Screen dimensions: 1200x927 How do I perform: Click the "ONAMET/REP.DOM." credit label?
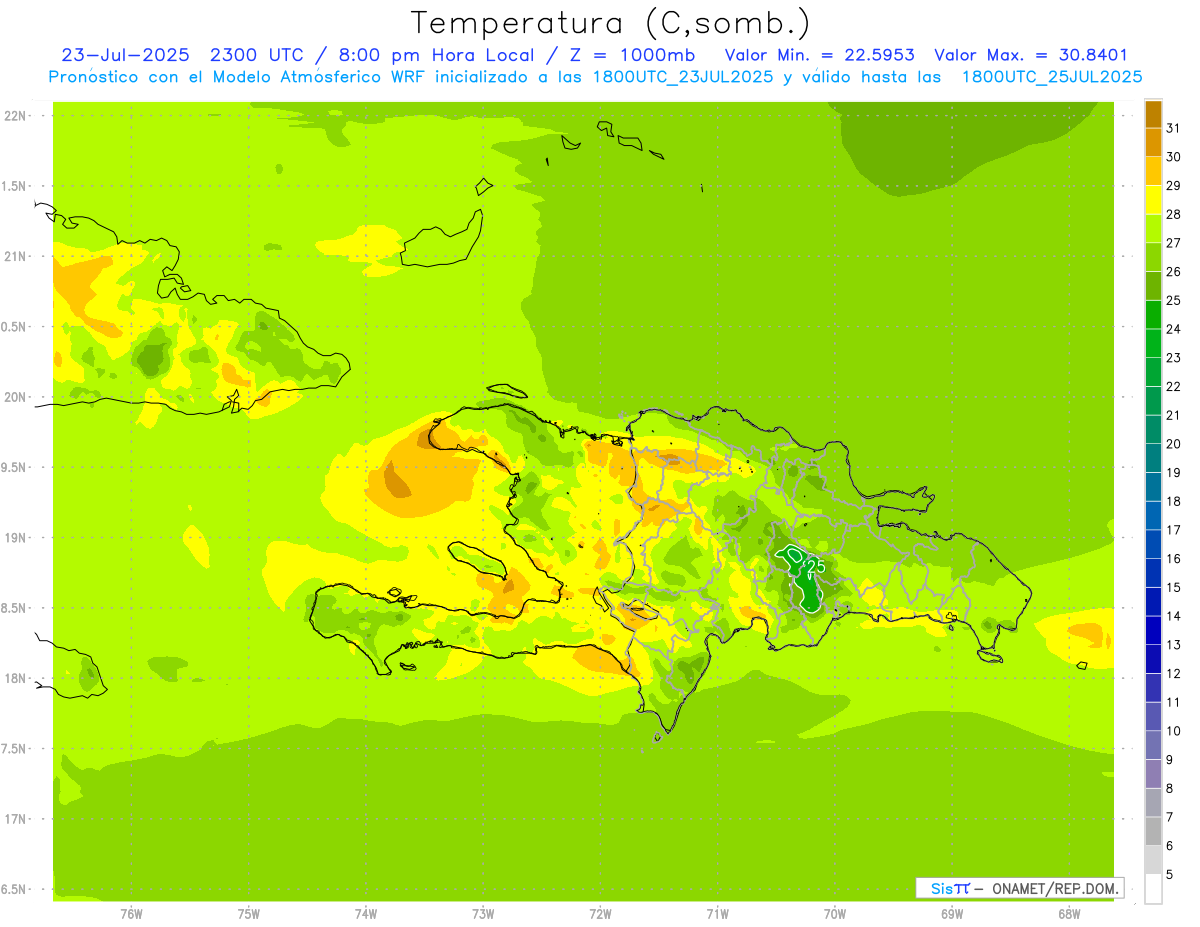pyautogui.click(x=1056, y=888)
